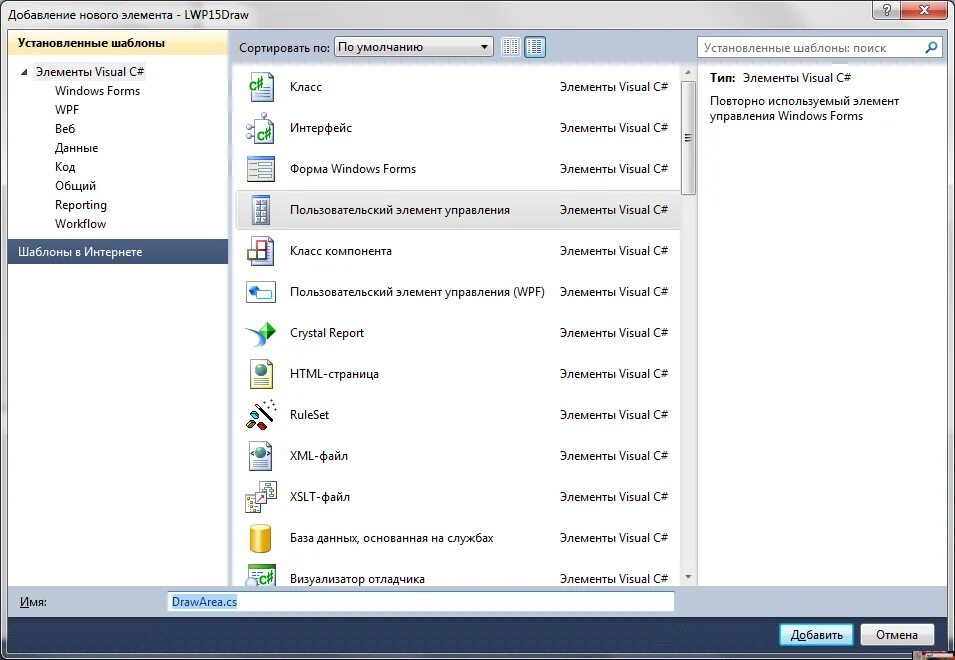Select the Код category
This screenshot has height=660, width=955.
point(65,167)
